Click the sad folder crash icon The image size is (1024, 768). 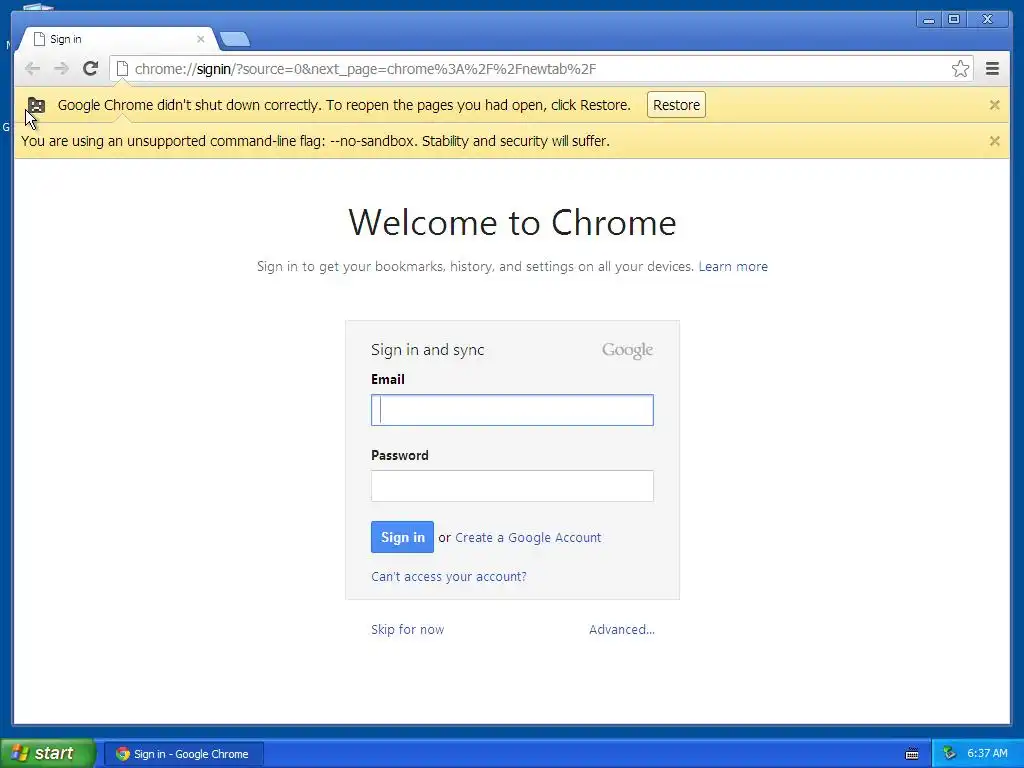tap(37, 105)
